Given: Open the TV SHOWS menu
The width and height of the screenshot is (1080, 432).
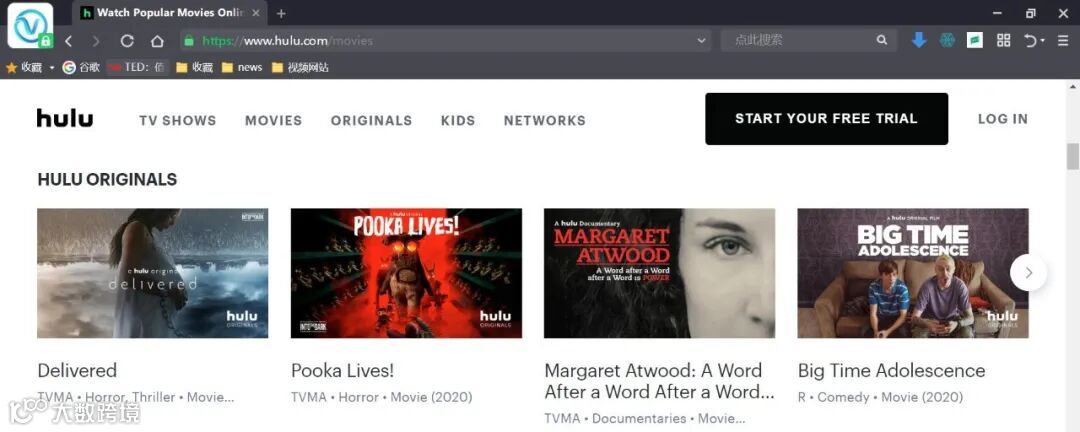Looking at the screenshot, I should [178, 121].
